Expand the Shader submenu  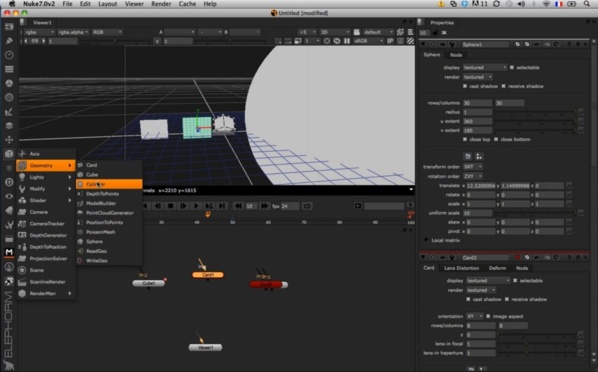pyautogui.click(x=46, y=200)
